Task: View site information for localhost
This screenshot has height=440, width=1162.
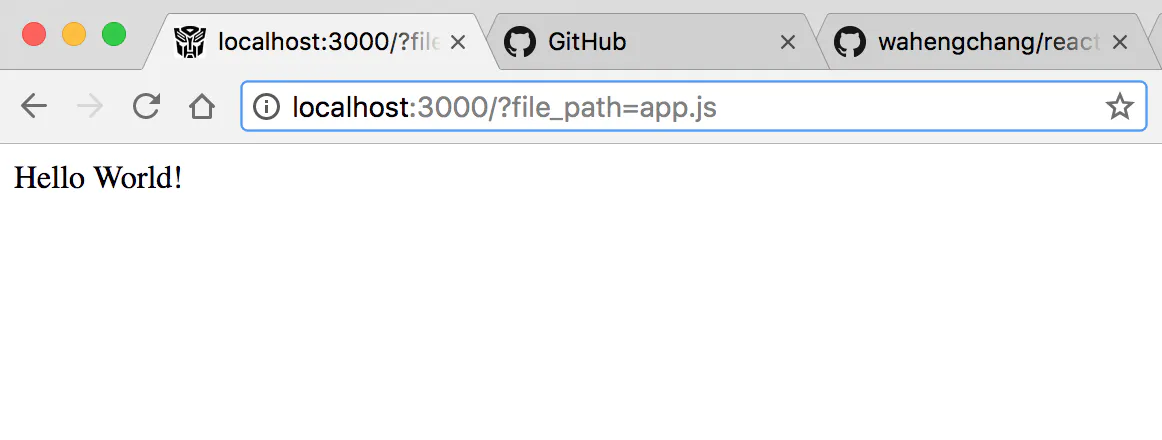Action: click(x=266, y=107)
